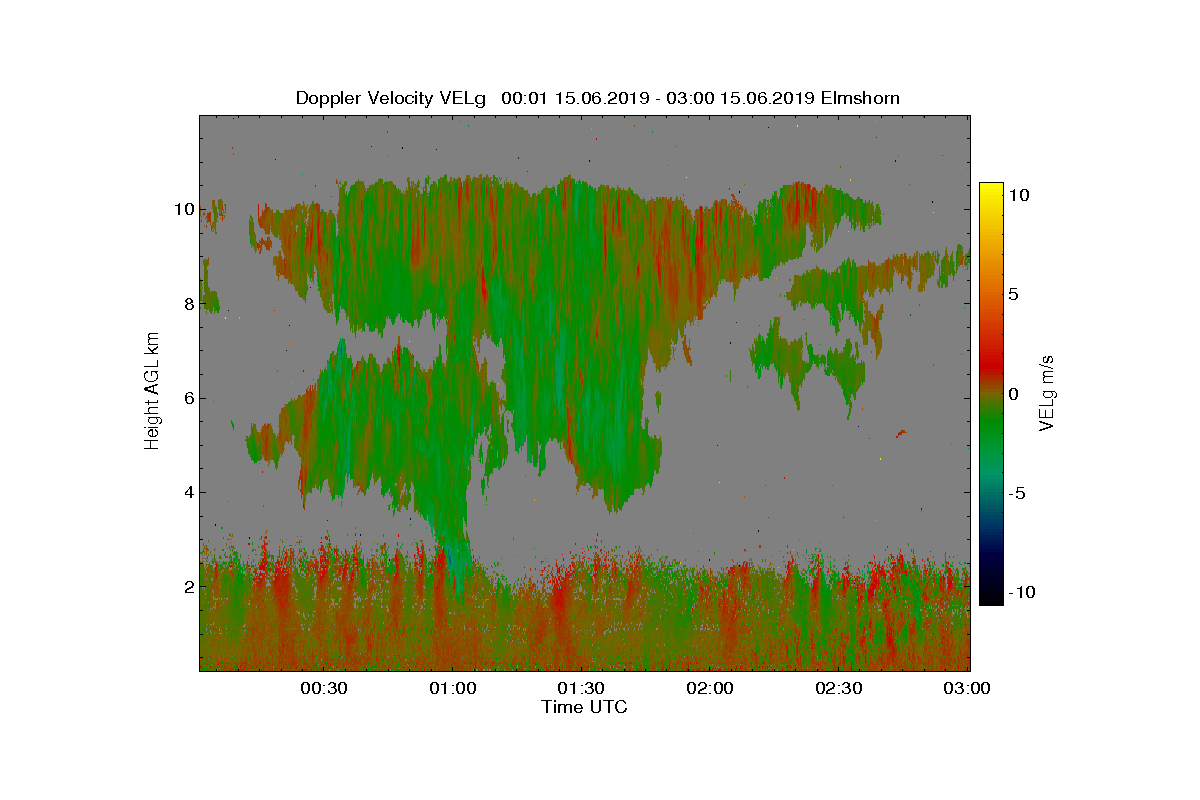Click colorbar tick label '0'
This screenshot has width=1200, height=800.
1012,394
